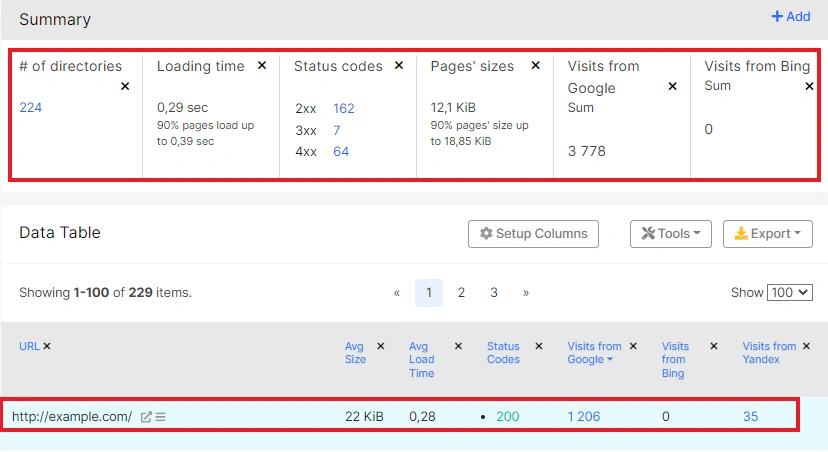The image size is (828, 452).
Task: Remove the Status codes summary card
Action: 399,66
